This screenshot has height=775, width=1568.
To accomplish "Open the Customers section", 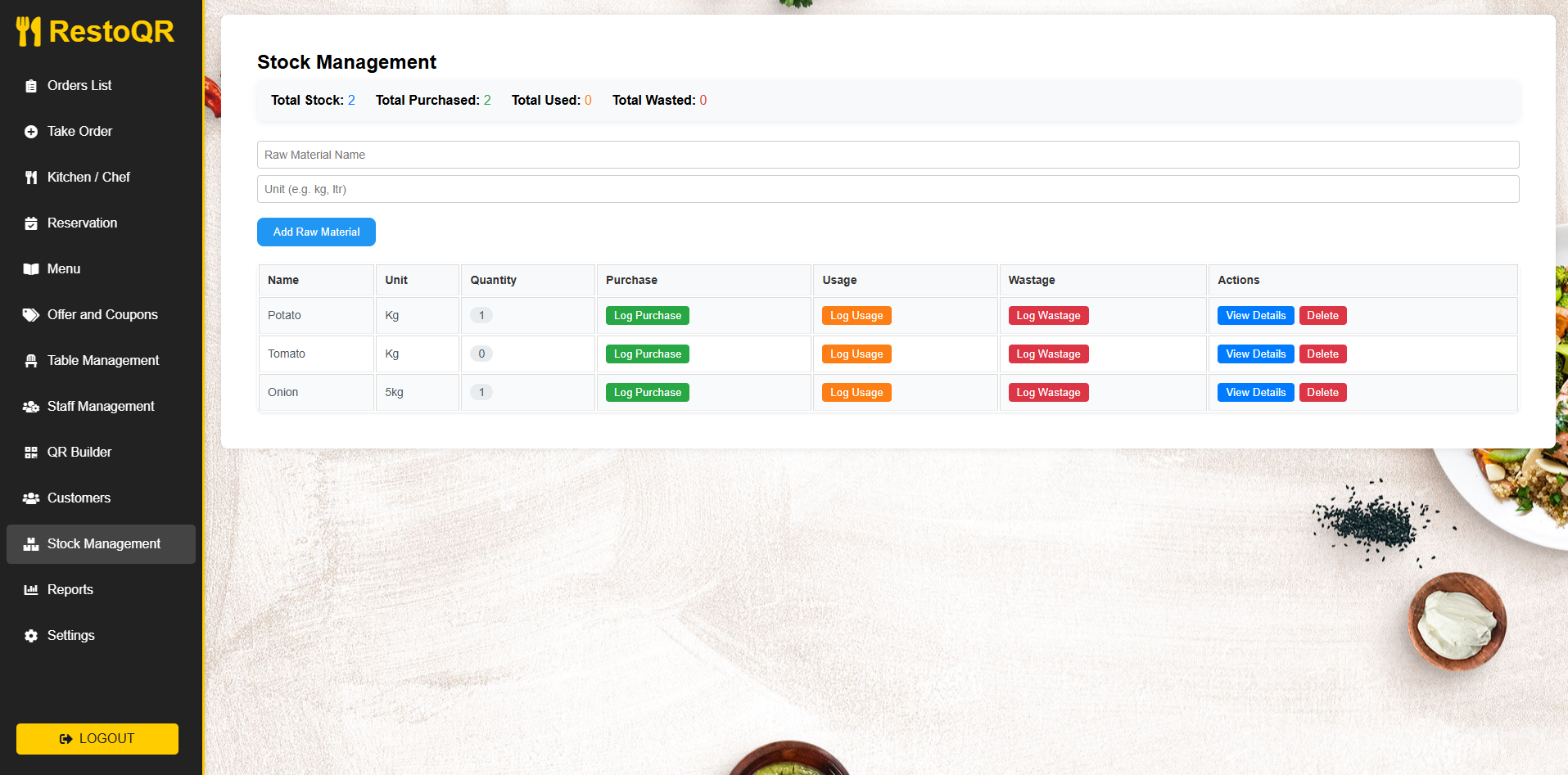I will click(x=79, y=498).
